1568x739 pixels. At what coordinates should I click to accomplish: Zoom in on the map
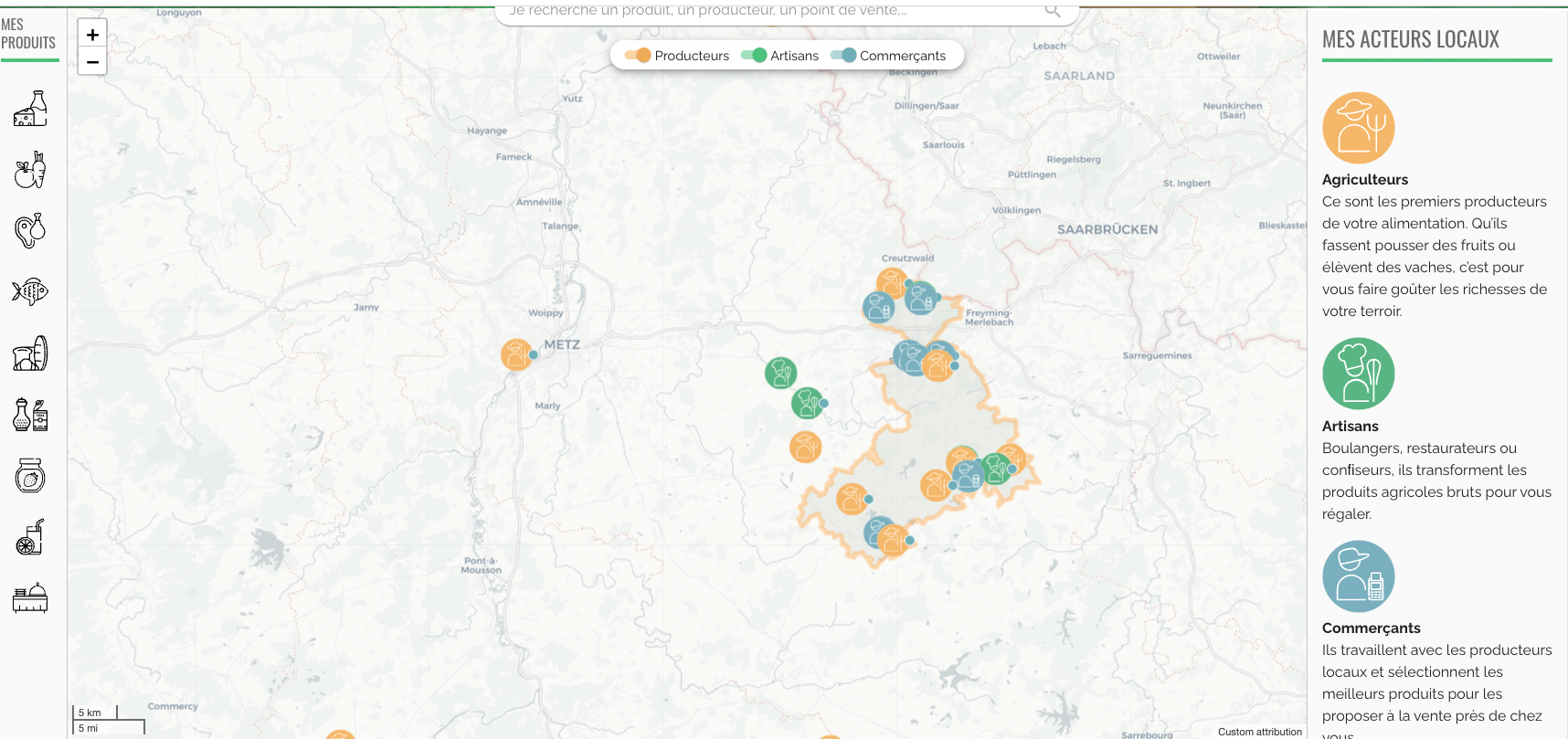point(92,35)
